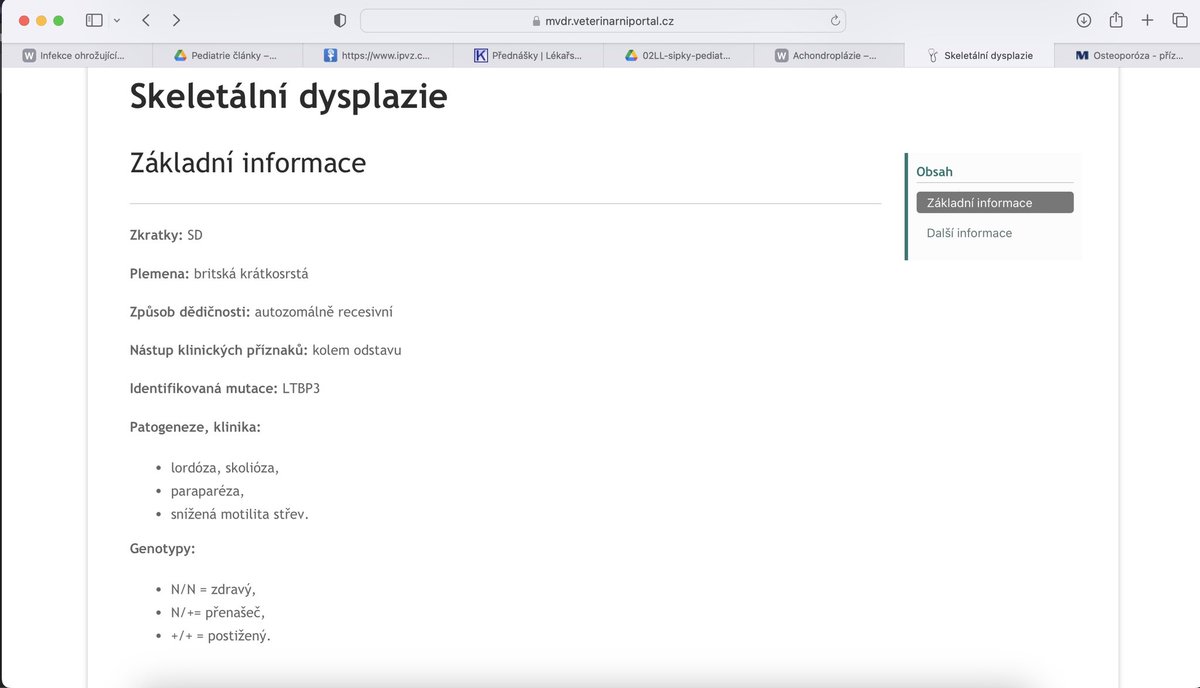This screenshot has height=688, width=1200.
Task: Click the 'lordóza, skolióza,' list item
Action: (x=225, y=467)
